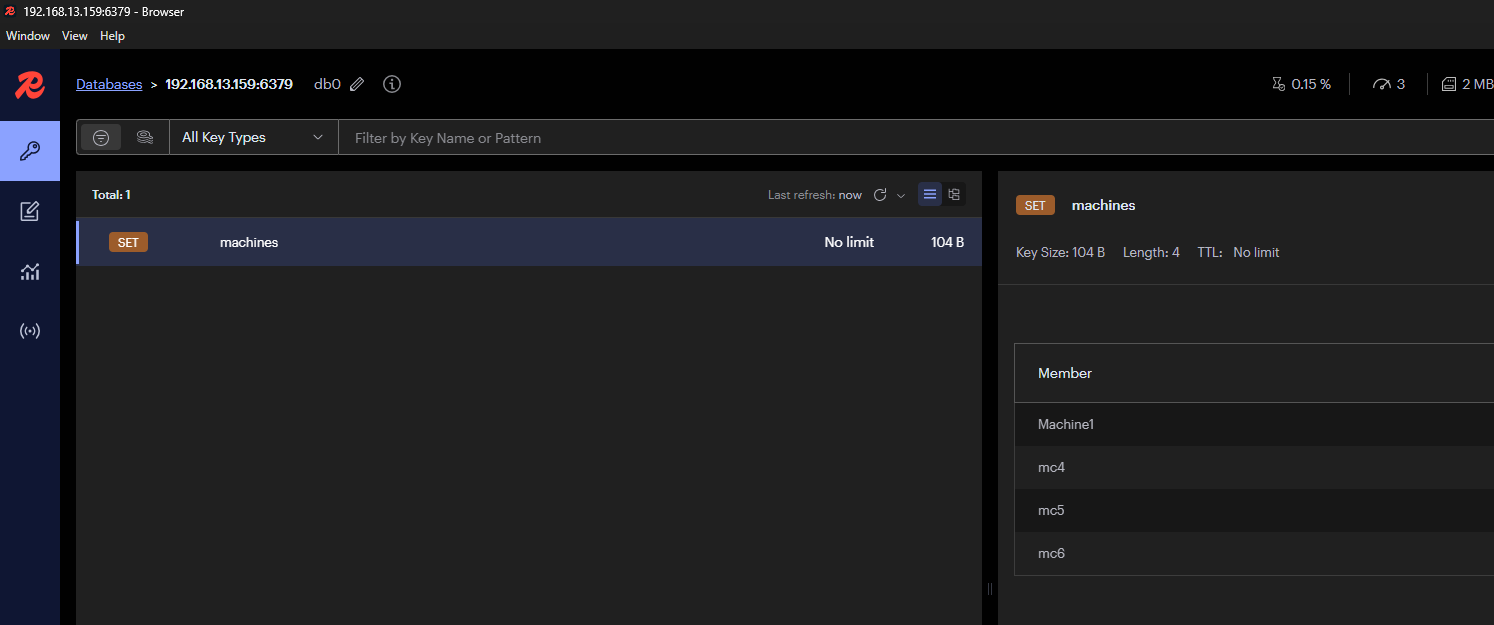1494x625 pixels.
Task: Open the Help menu
Action: point(112,36)
